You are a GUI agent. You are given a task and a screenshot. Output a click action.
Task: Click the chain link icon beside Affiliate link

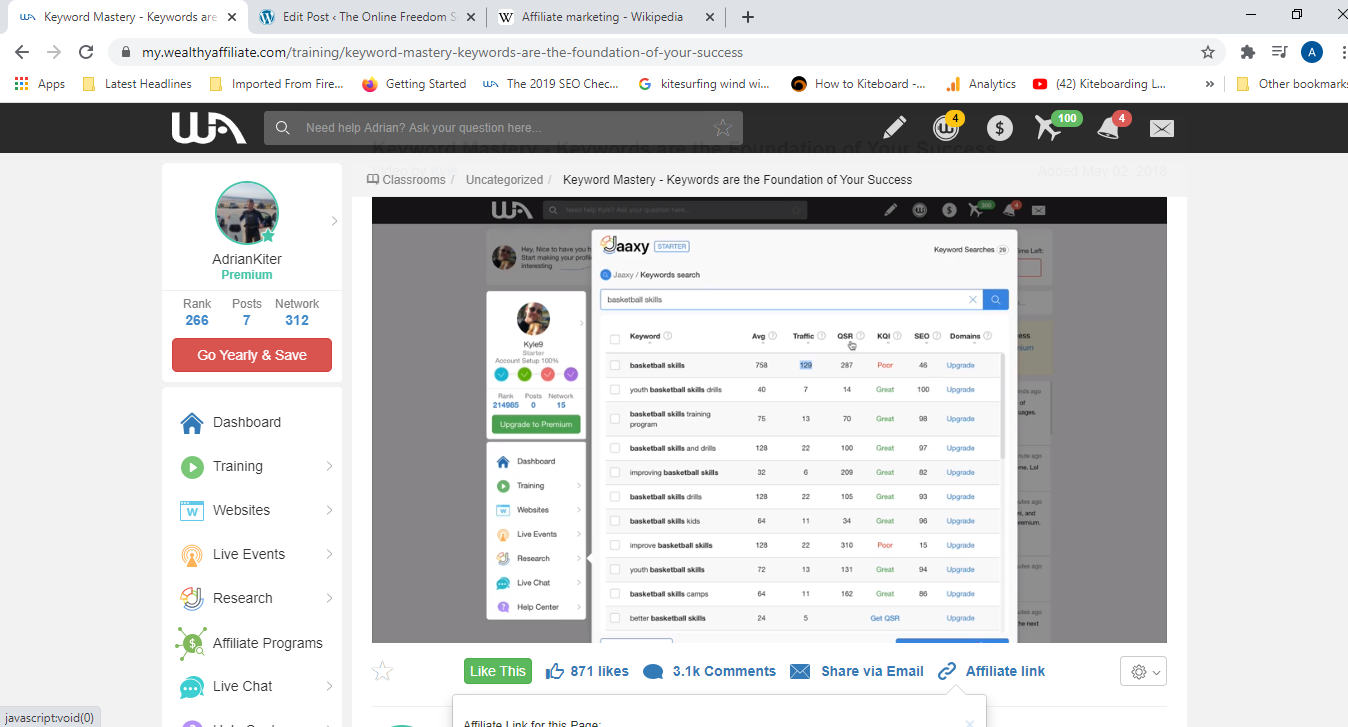point(947,671)
